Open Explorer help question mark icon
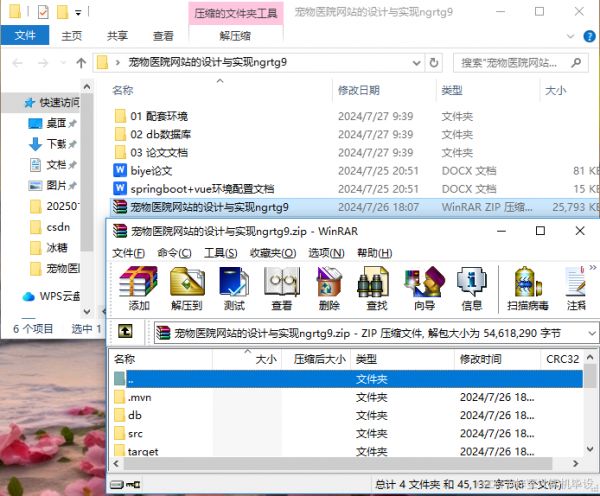 589,36
